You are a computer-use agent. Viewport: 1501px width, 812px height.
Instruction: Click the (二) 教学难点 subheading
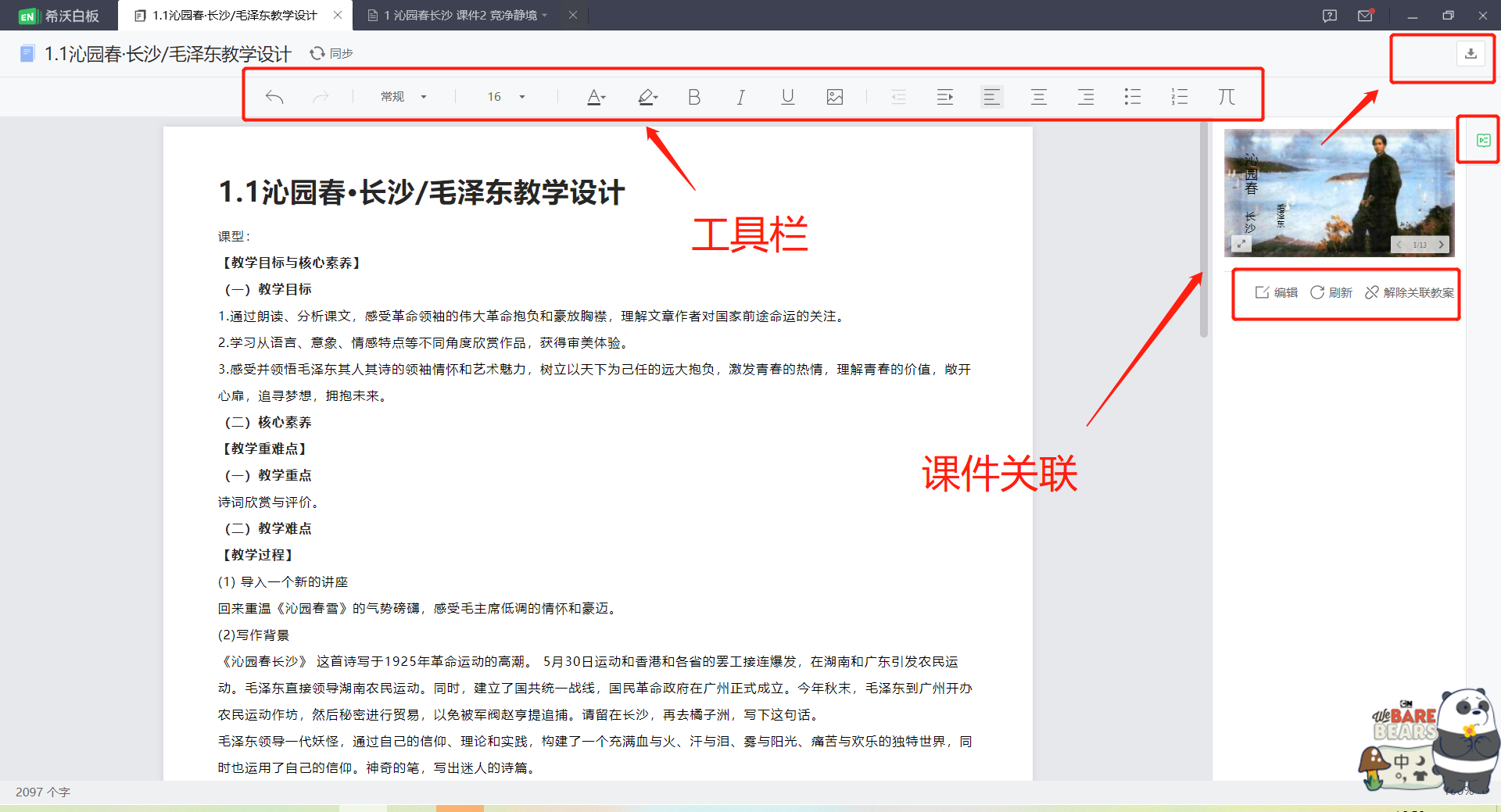(x=268, y=528)
